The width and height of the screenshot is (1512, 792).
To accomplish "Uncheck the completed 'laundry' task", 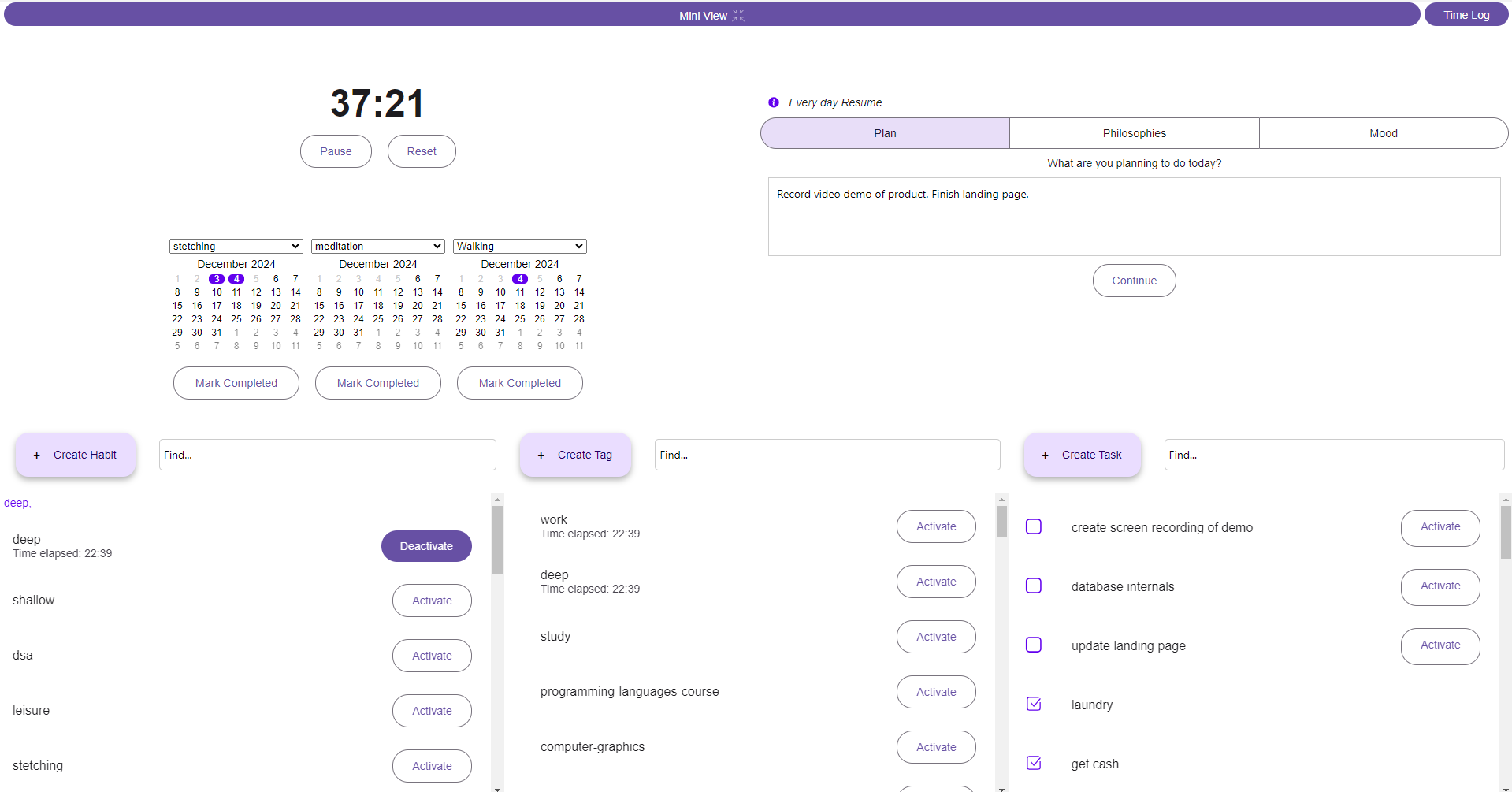I will (x=1034, y=704).
